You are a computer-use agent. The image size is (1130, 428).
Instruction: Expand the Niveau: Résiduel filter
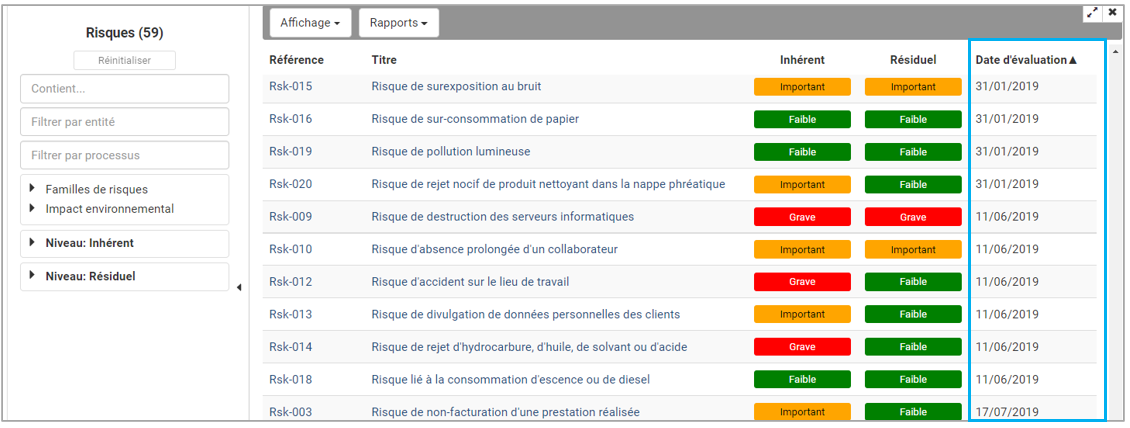click(x=32, y=276)
